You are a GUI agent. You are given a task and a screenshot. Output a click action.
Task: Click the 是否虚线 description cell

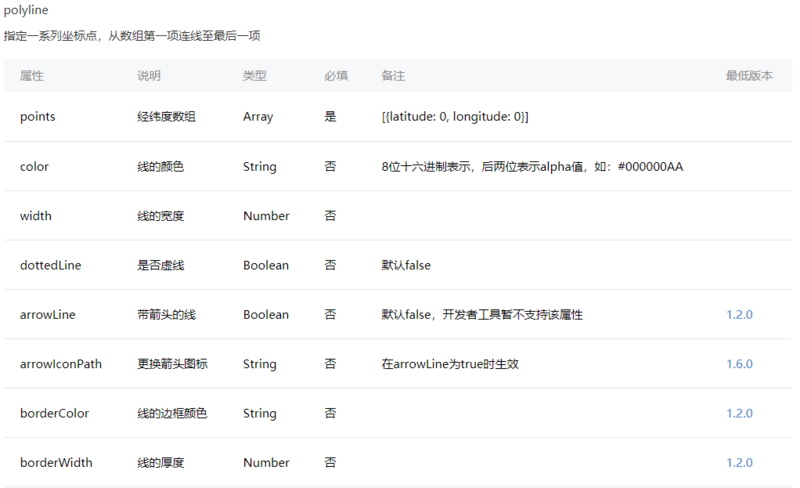(x=161, y=265)
